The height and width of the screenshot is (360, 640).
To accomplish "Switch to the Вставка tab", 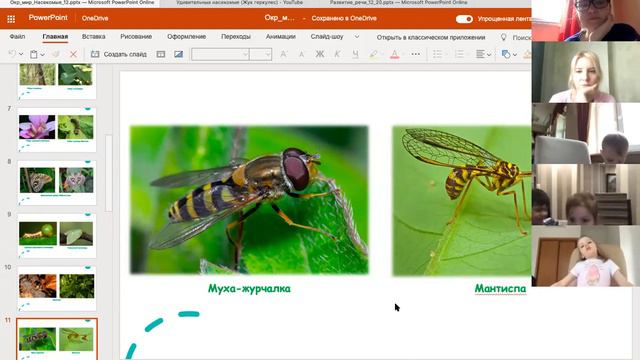I will tap(93, 37).
